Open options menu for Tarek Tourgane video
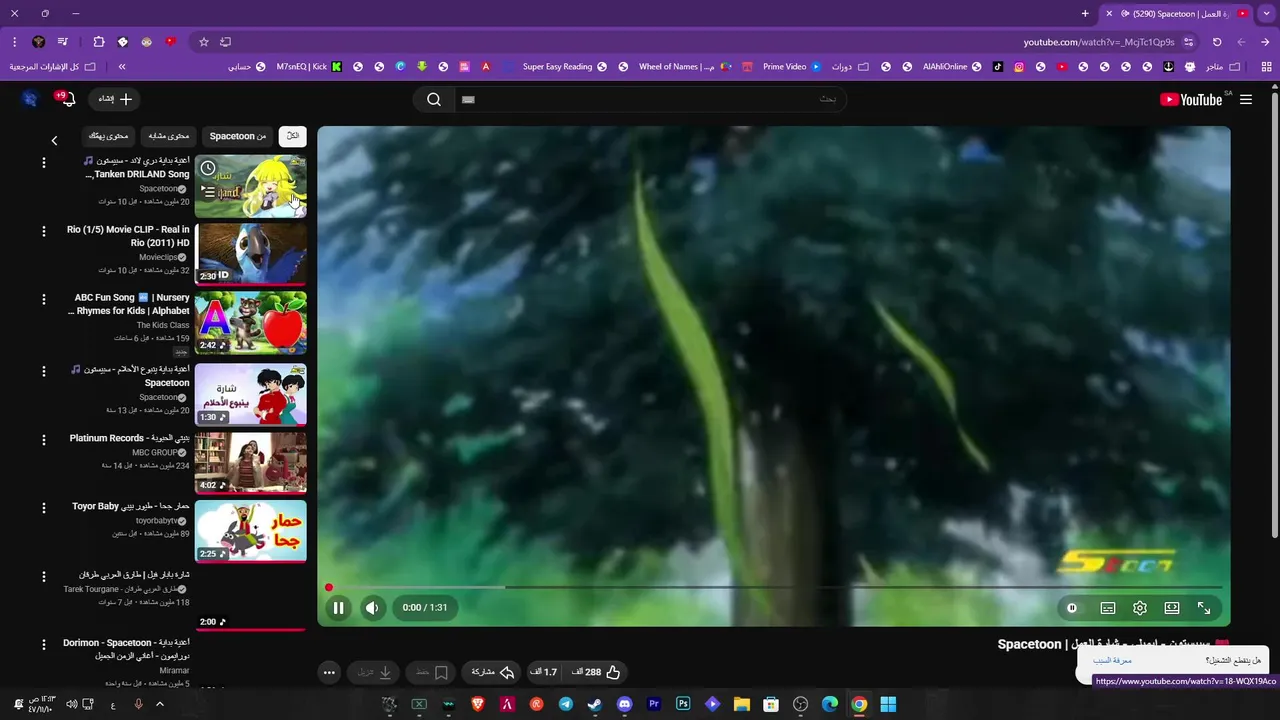The image size is (1280, 720). pyautogui.click(x=43, y=576)
